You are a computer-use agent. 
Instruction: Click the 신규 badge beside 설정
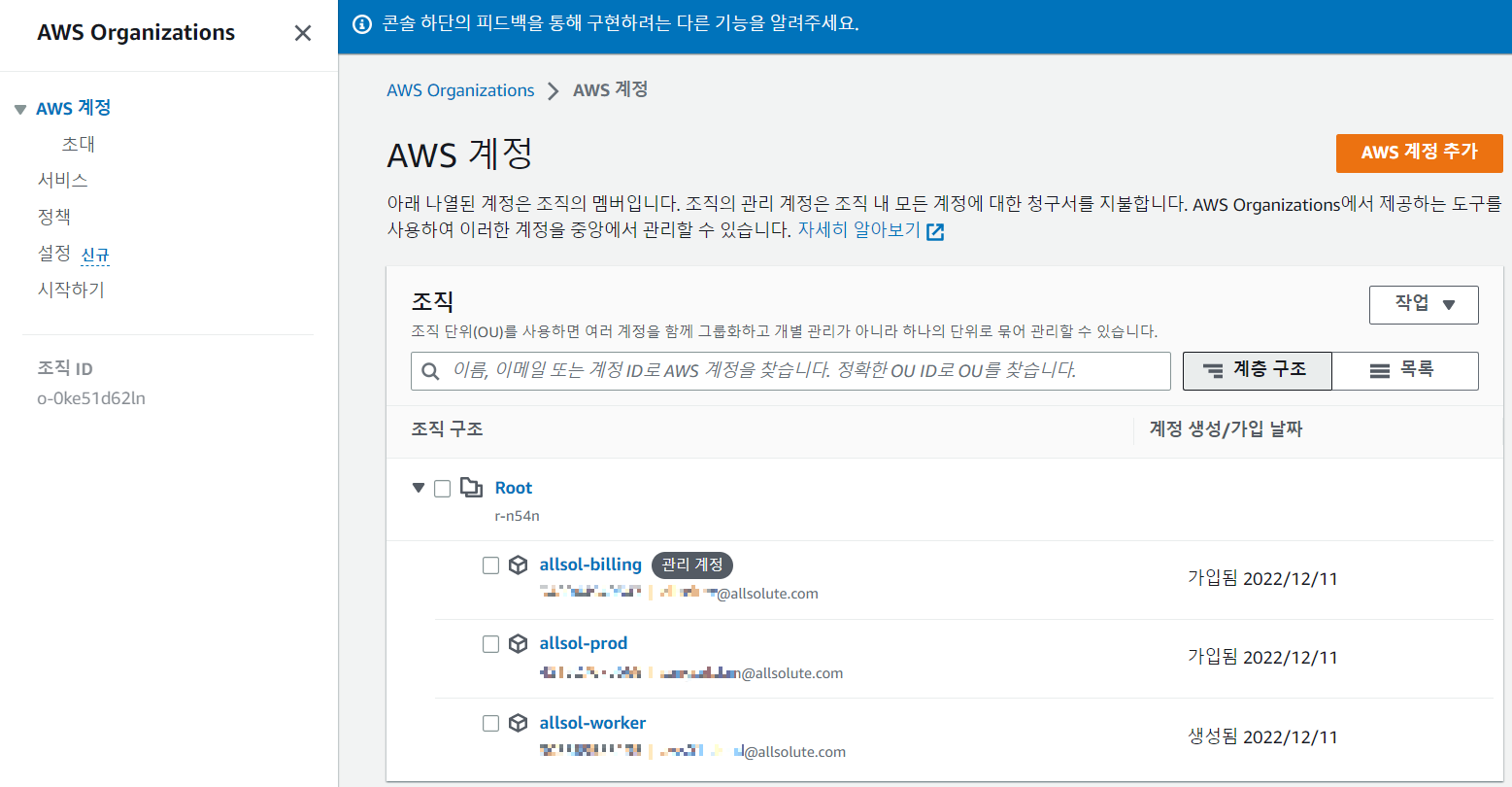tap(95, 255)
